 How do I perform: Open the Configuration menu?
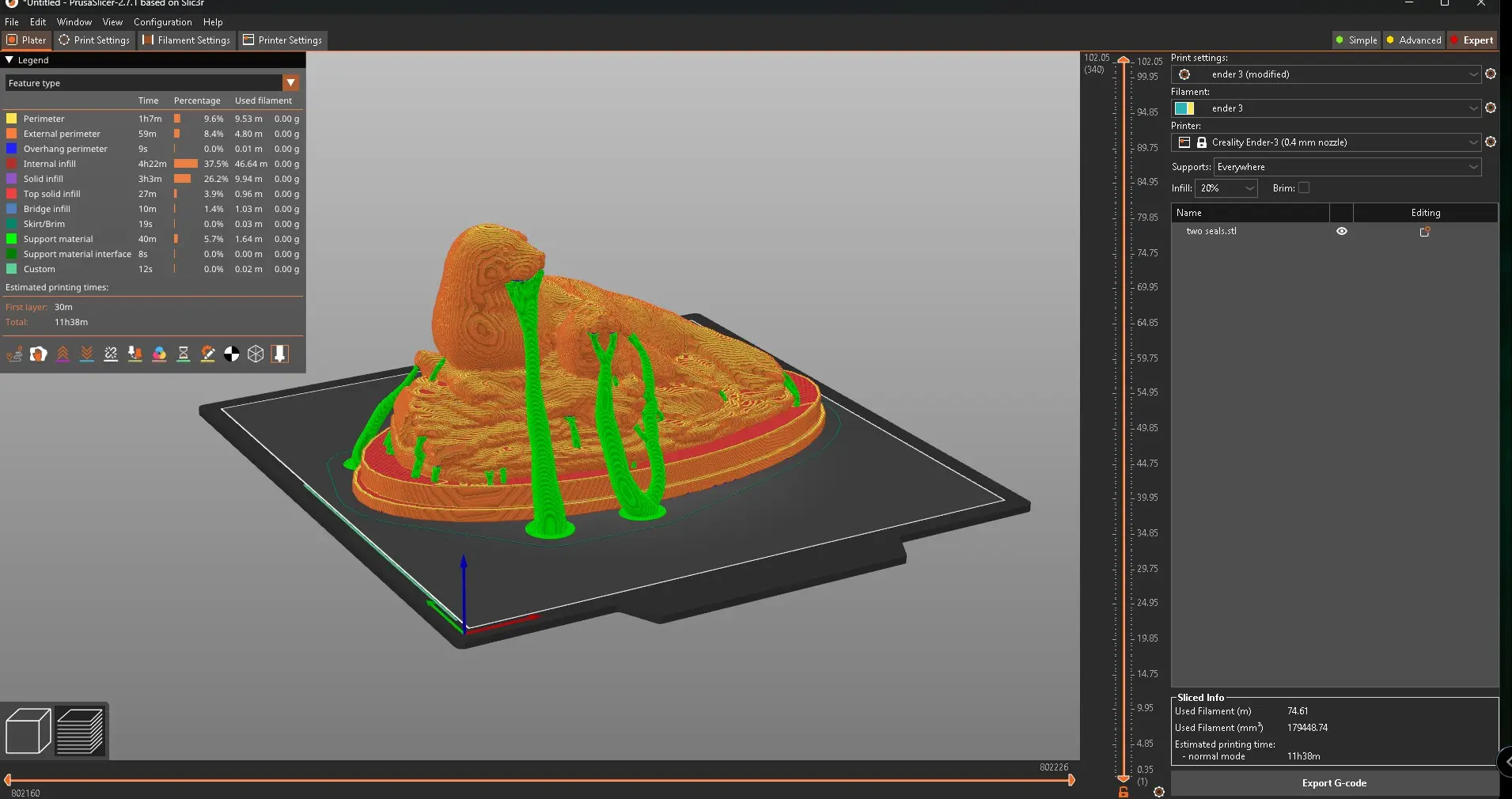point(162,22)
